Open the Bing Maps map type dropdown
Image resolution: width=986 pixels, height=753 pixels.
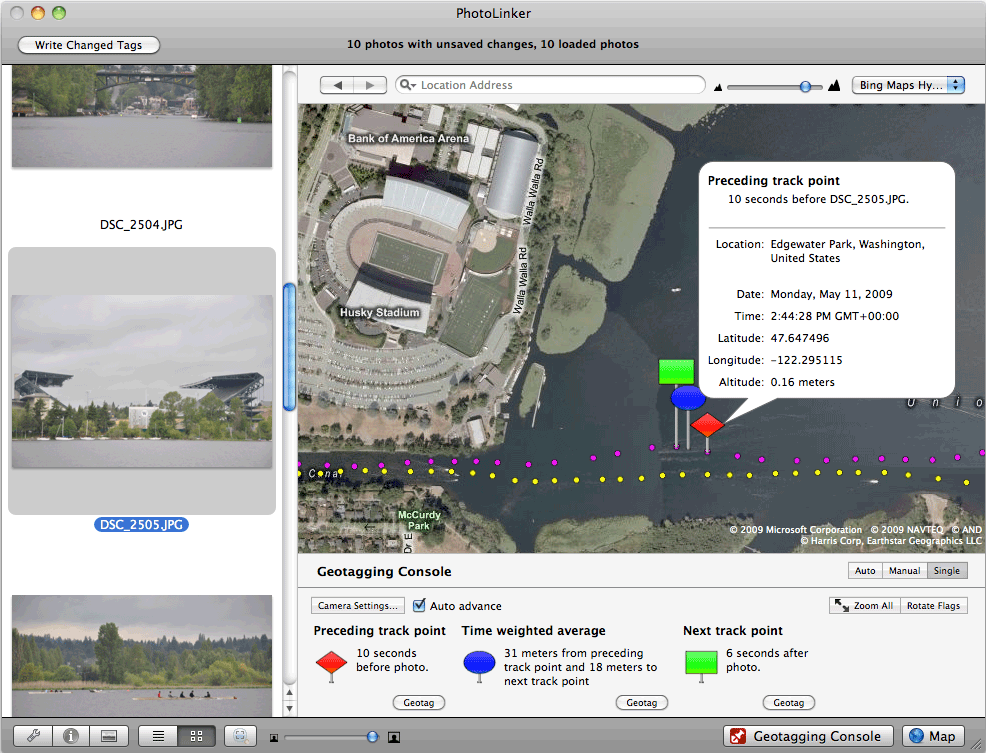coord(908,85)
